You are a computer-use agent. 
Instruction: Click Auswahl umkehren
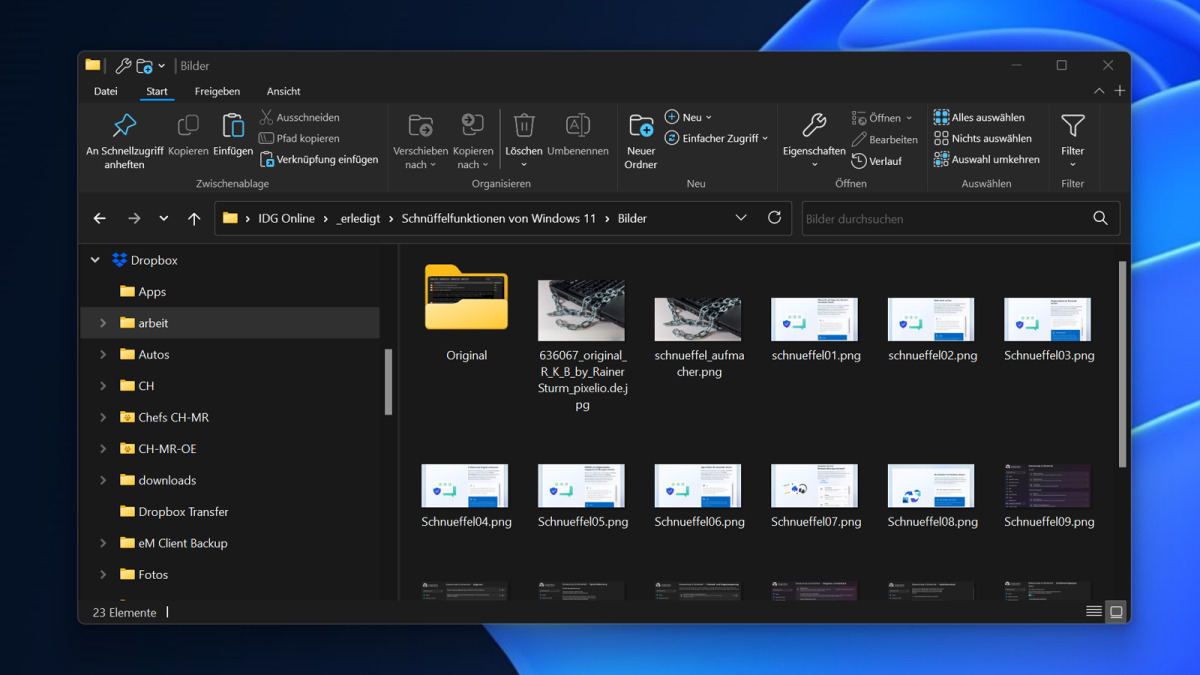(987, 160)
